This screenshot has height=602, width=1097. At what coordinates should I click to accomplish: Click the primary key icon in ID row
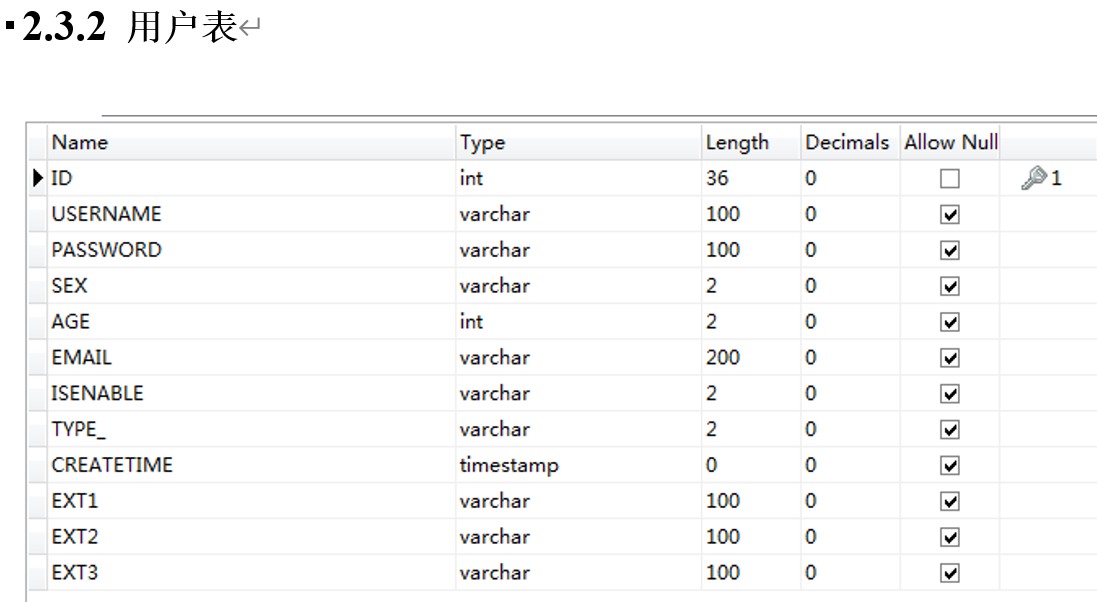tap(1033, 178)
